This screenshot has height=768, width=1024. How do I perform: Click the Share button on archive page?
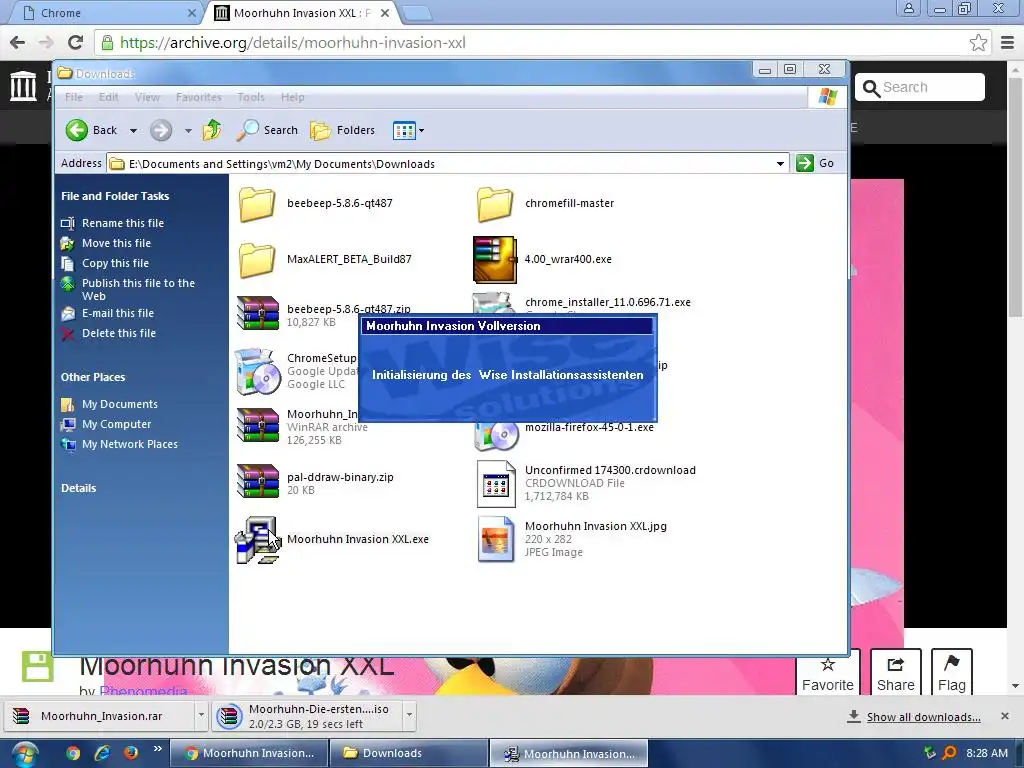pos(895,673)
